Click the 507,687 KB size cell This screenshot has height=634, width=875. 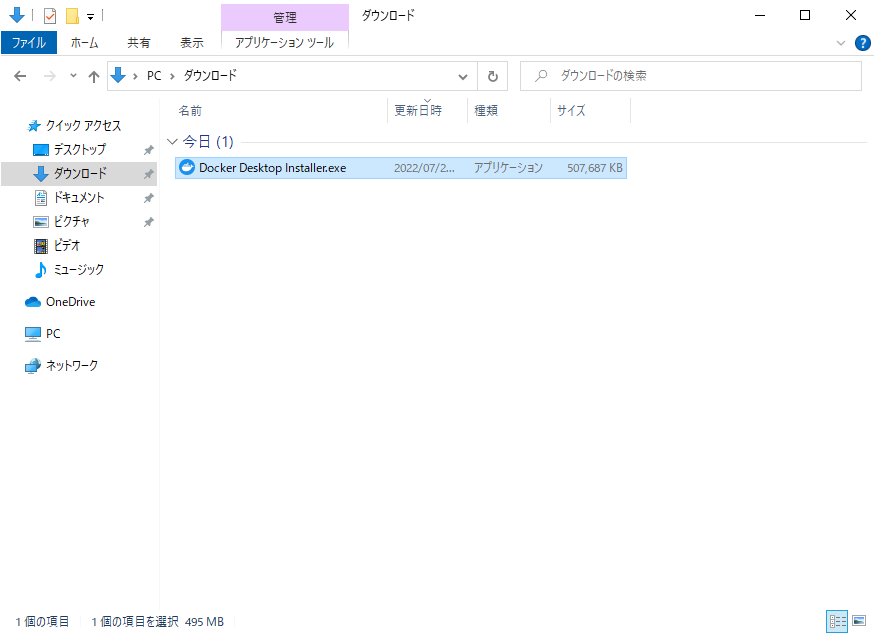tap(595, 168)
